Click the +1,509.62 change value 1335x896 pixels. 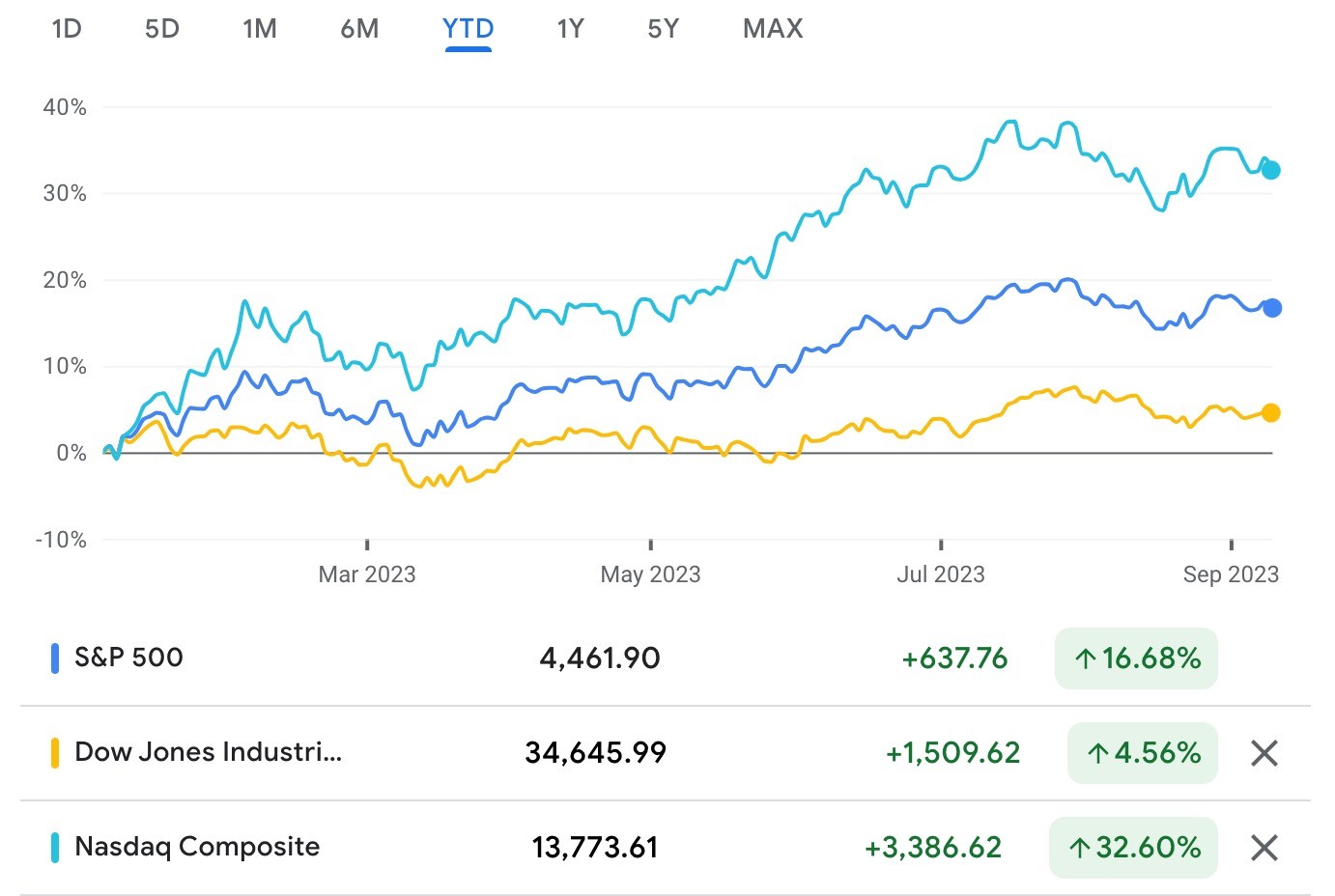(952, 753)
